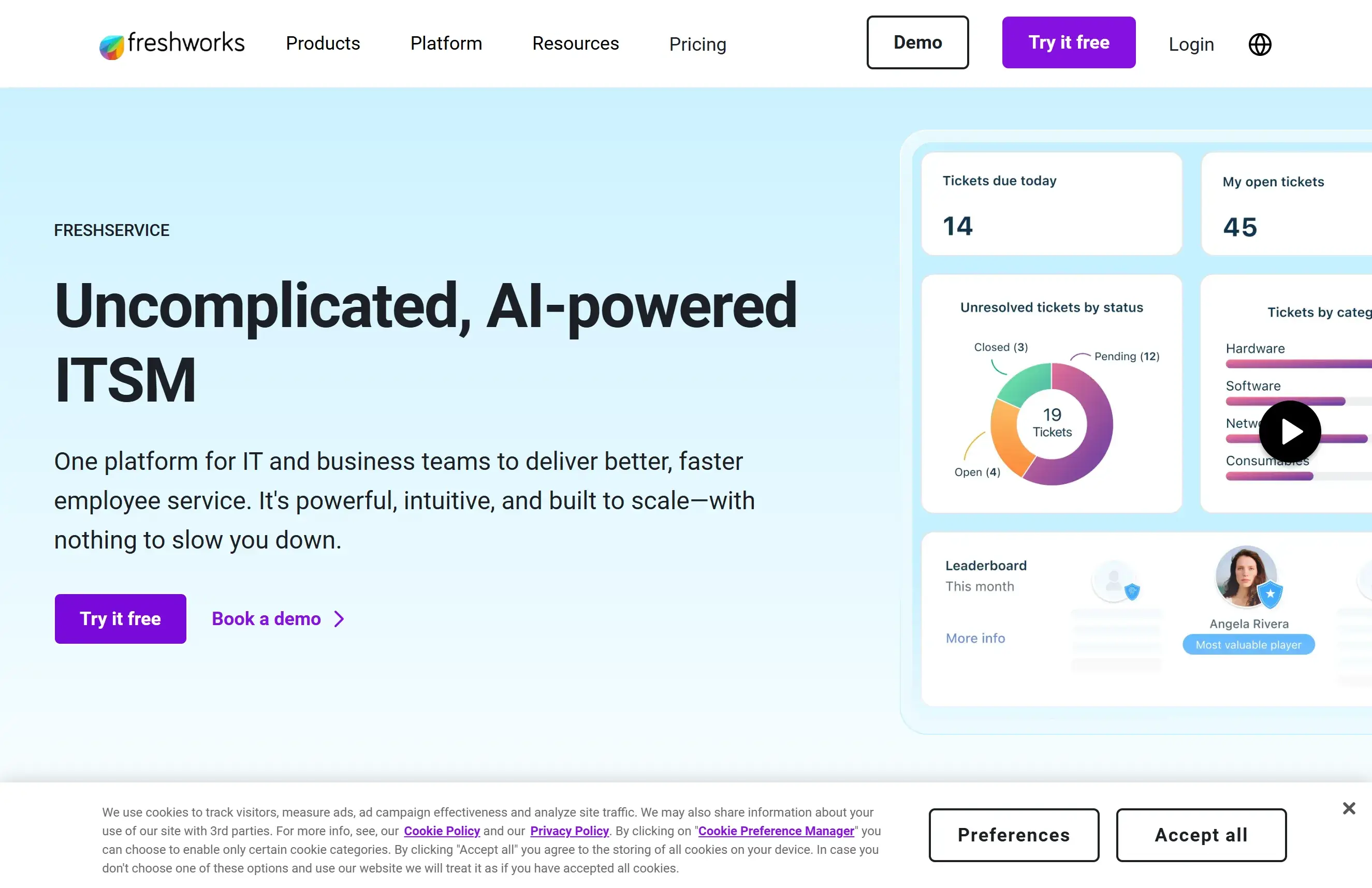This screenshot has height=888, width=1372.
Task: Open cookie Preferences settings
Action: coord(1013,835)
